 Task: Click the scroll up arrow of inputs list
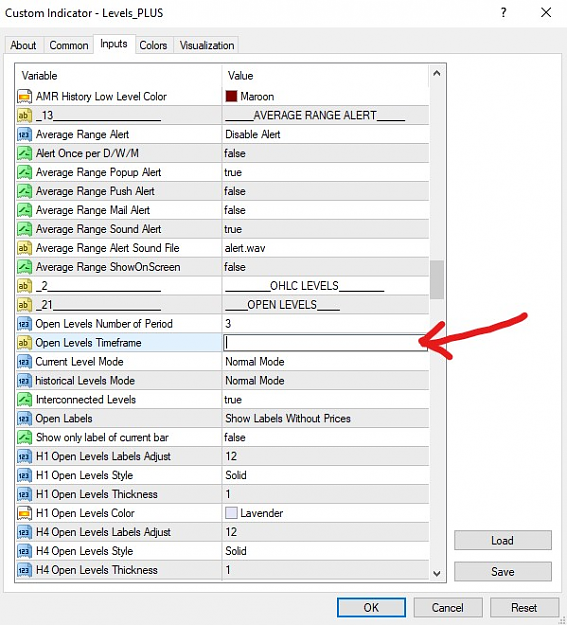click(437, 74)
